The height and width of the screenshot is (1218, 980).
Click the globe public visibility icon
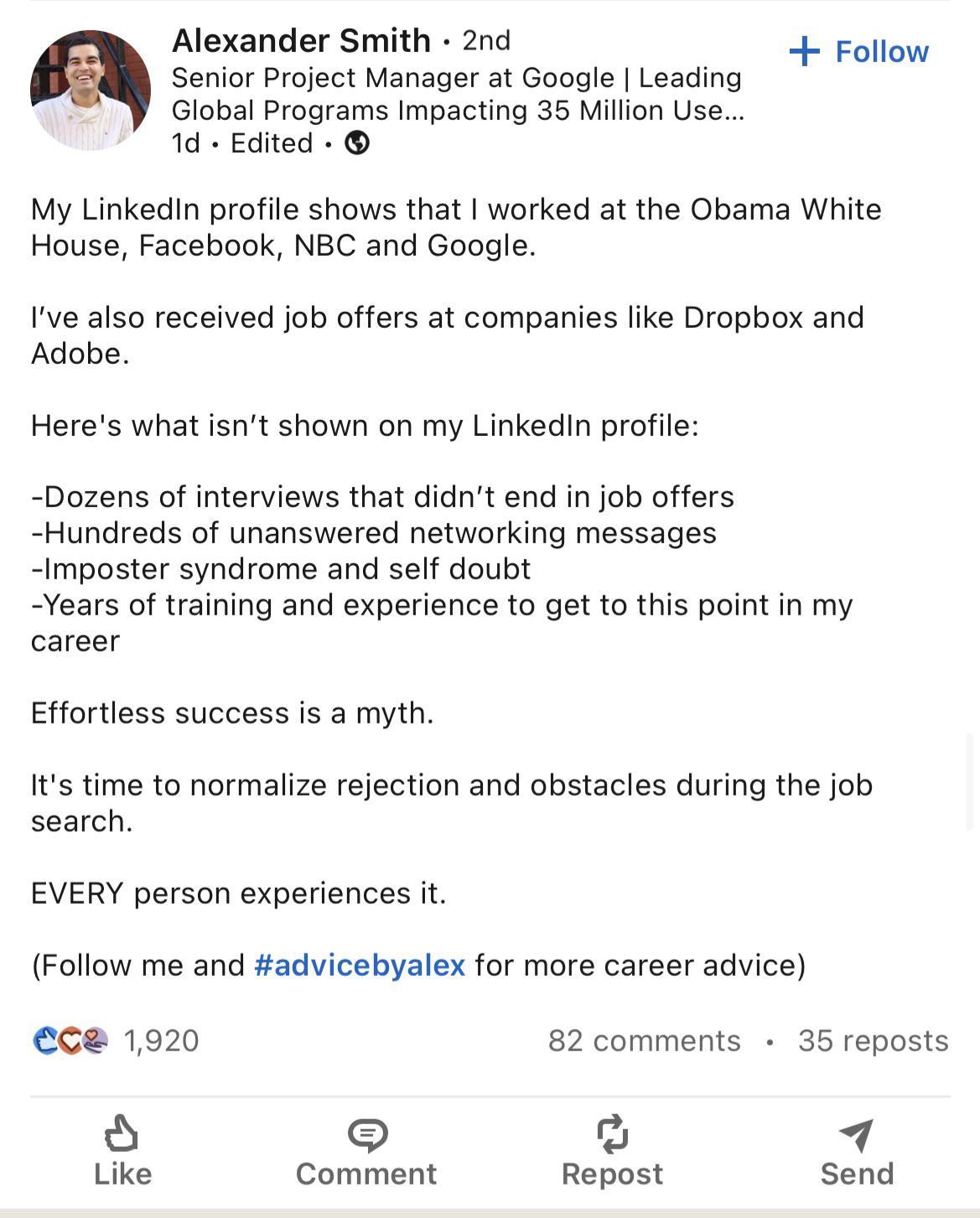click(357, 143)
